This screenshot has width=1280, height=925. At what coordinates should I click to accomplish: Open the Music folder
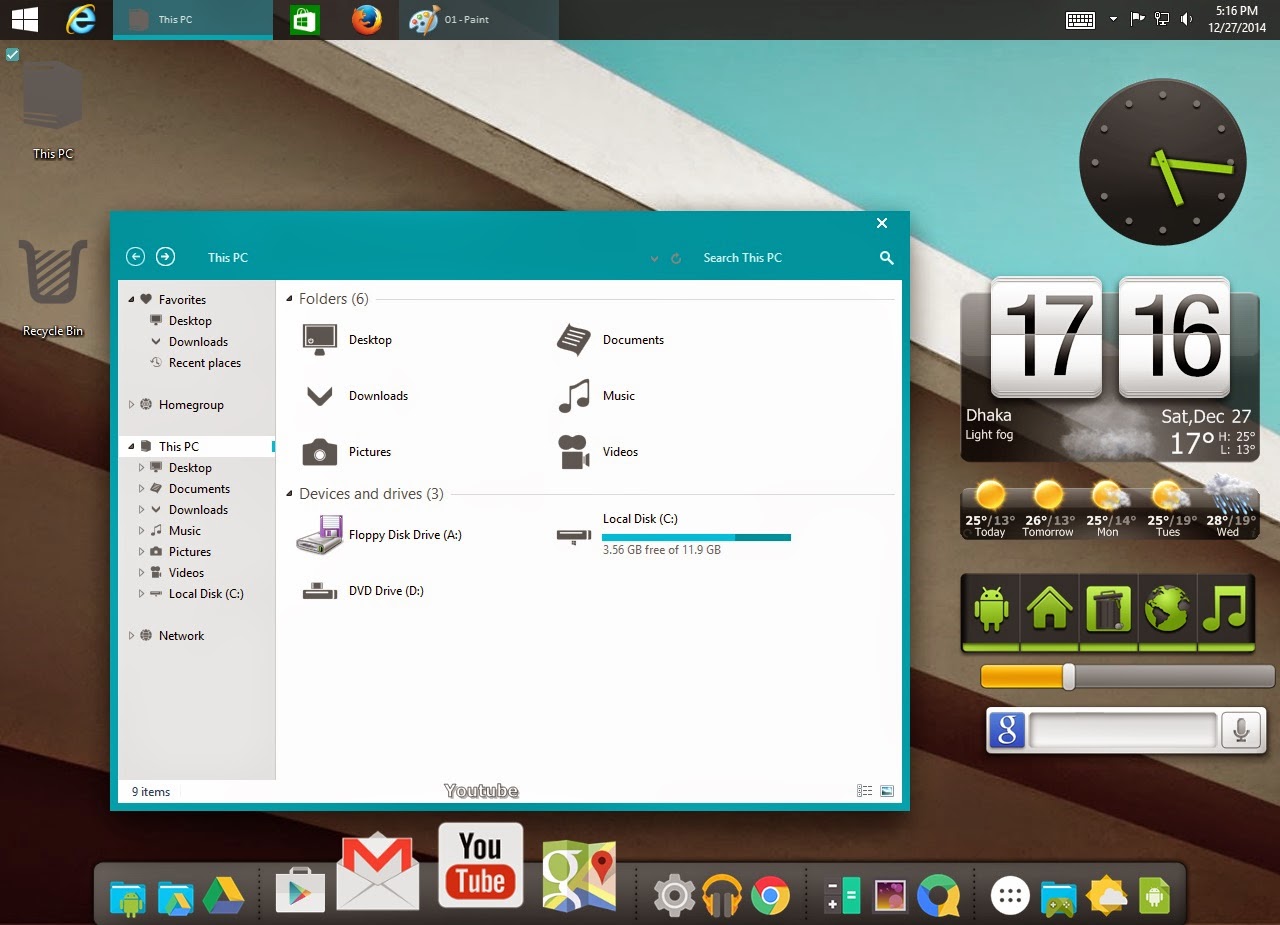[596, 396]
